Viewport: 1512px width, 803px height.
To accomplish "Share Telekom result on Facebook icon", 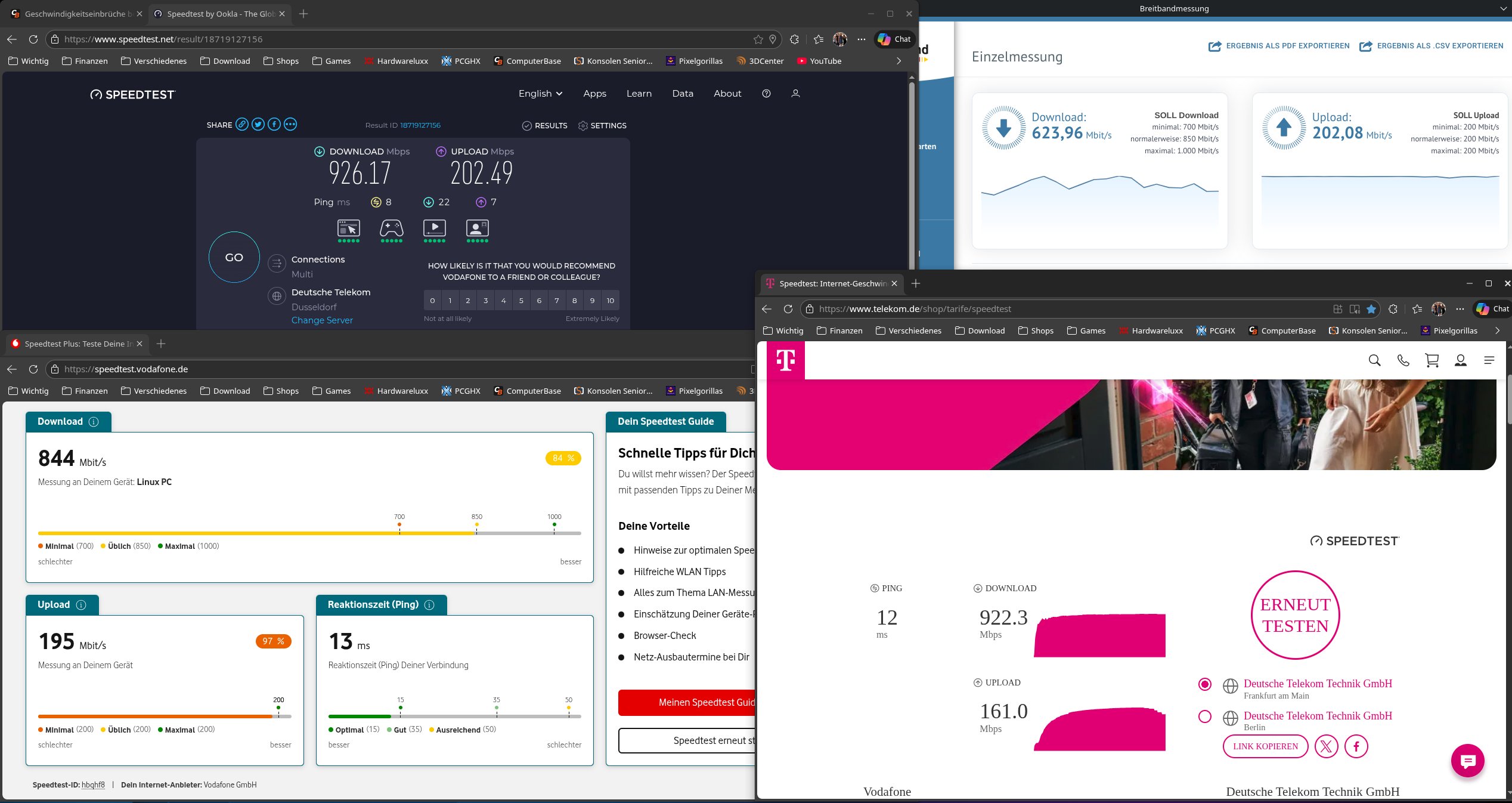I will point(1356,746).
